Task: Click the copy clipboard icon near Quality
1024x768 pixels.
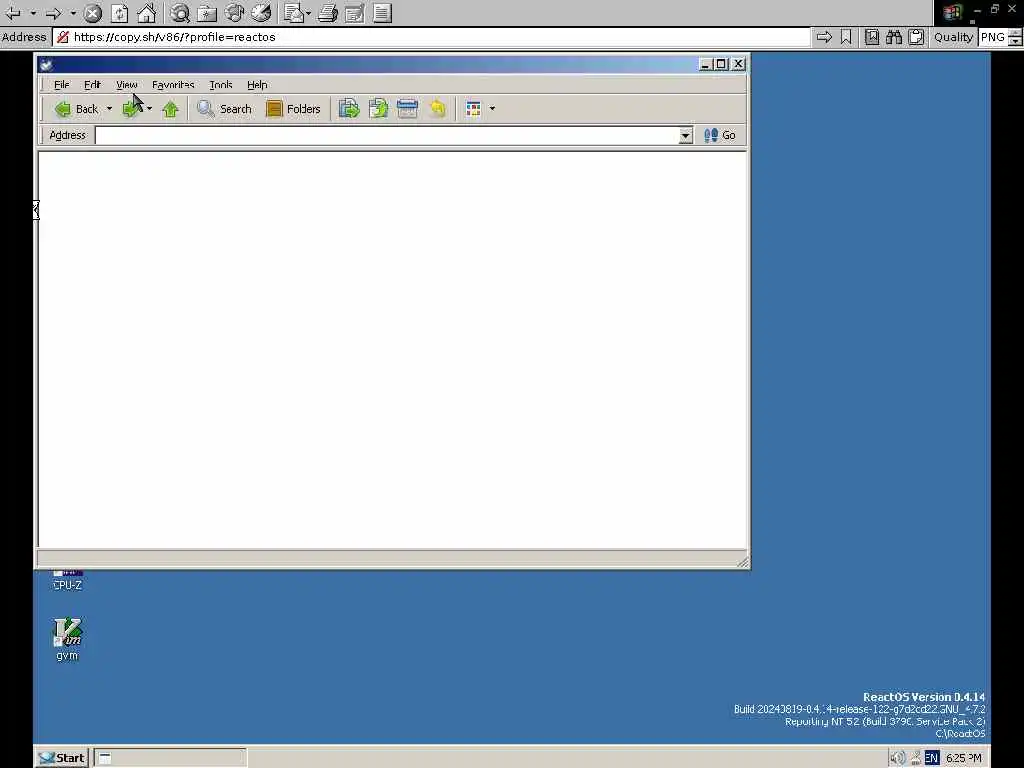Action: click(x=916, y=37)
